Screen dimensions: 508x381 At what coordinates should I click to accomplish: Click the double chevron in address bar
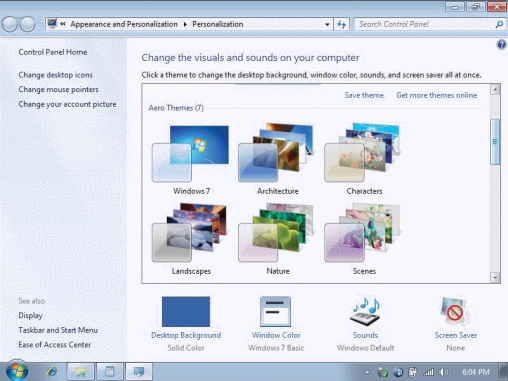click(x=63, y=24)
